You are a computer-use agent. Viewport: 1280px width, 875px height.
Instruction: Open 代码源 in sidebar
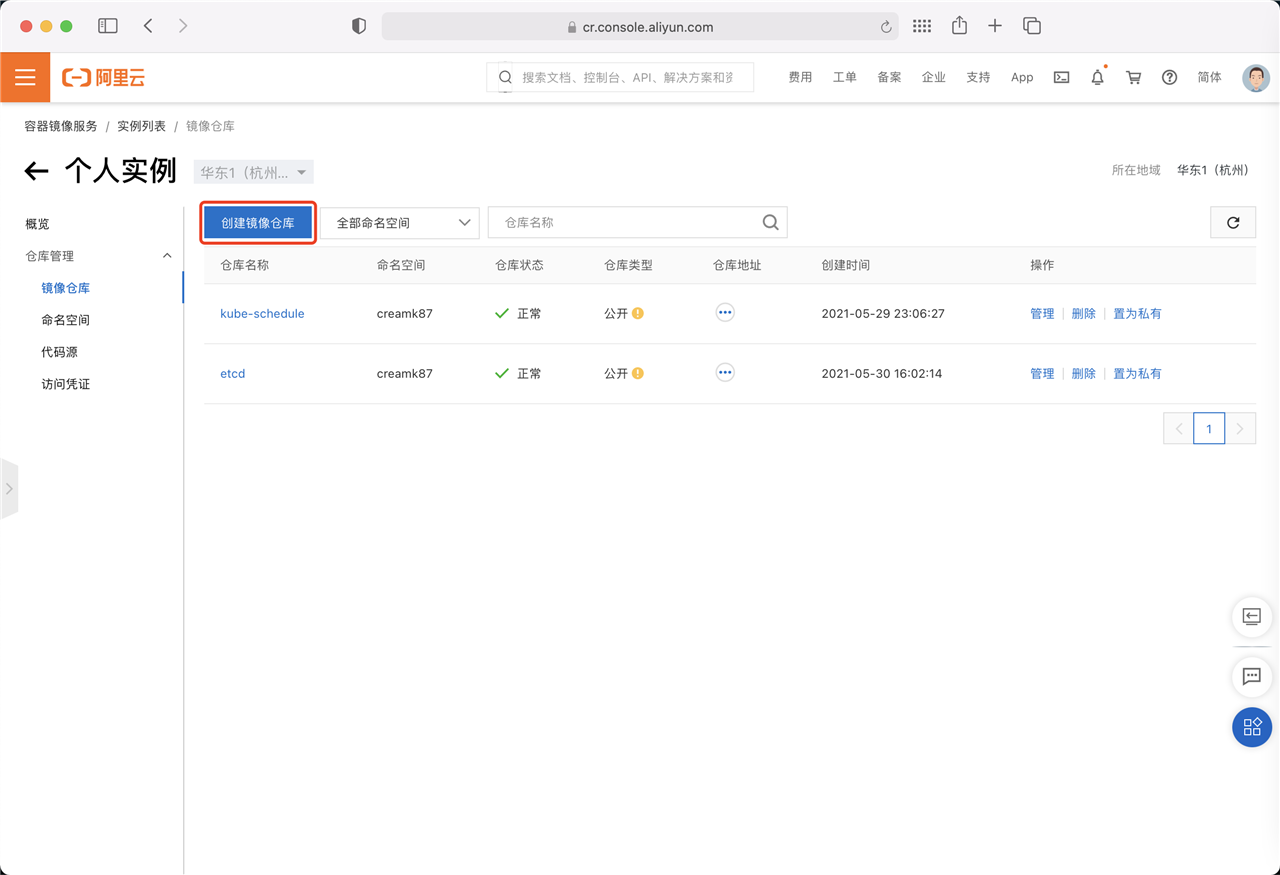tap(59, 352)
